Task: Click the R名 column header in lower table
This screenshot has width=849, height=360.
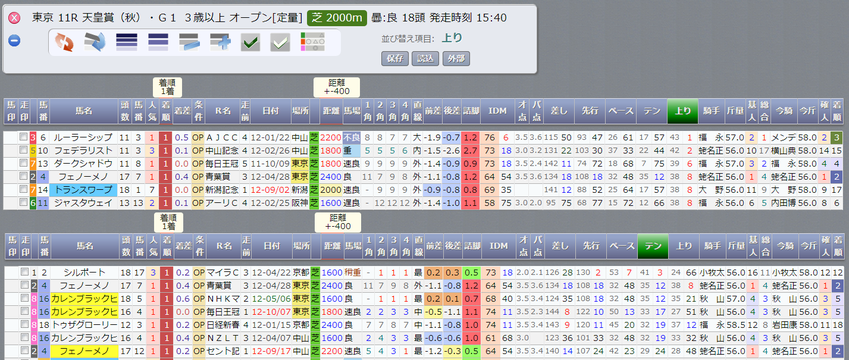Action: (223, 246)
